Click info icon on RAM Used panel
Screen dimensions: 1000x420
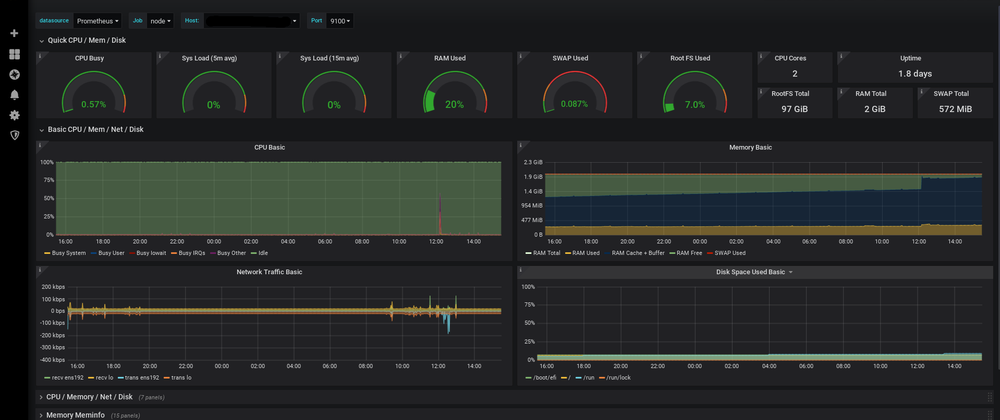pyautogui.click(x=402, y=58)
